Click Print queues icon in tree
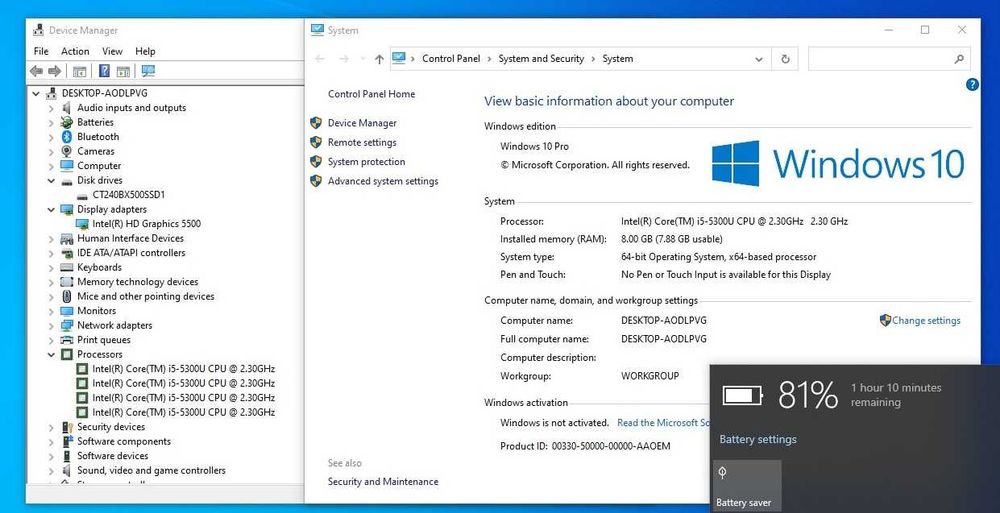This screenshot has width=1000, height=513. pyautogui.click(x=67, y=340)
